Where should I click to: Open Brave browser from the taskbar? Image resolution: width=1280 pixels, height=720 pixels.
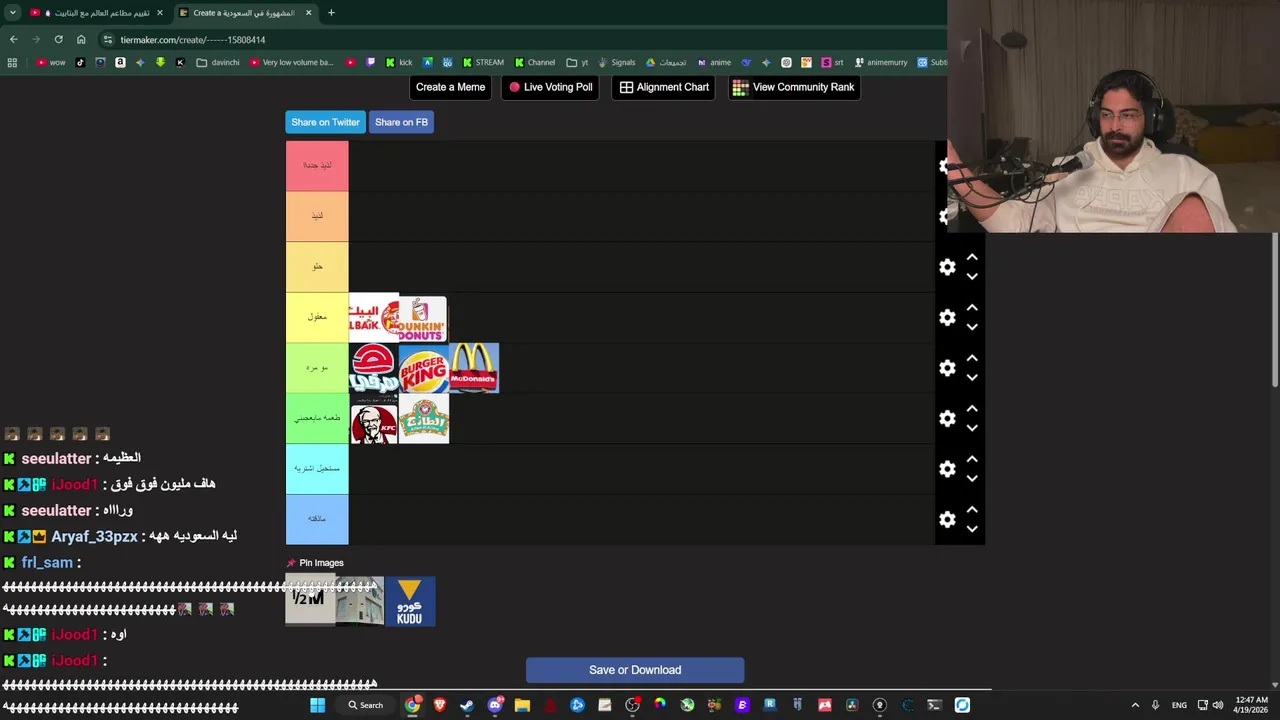click(440, 705)
